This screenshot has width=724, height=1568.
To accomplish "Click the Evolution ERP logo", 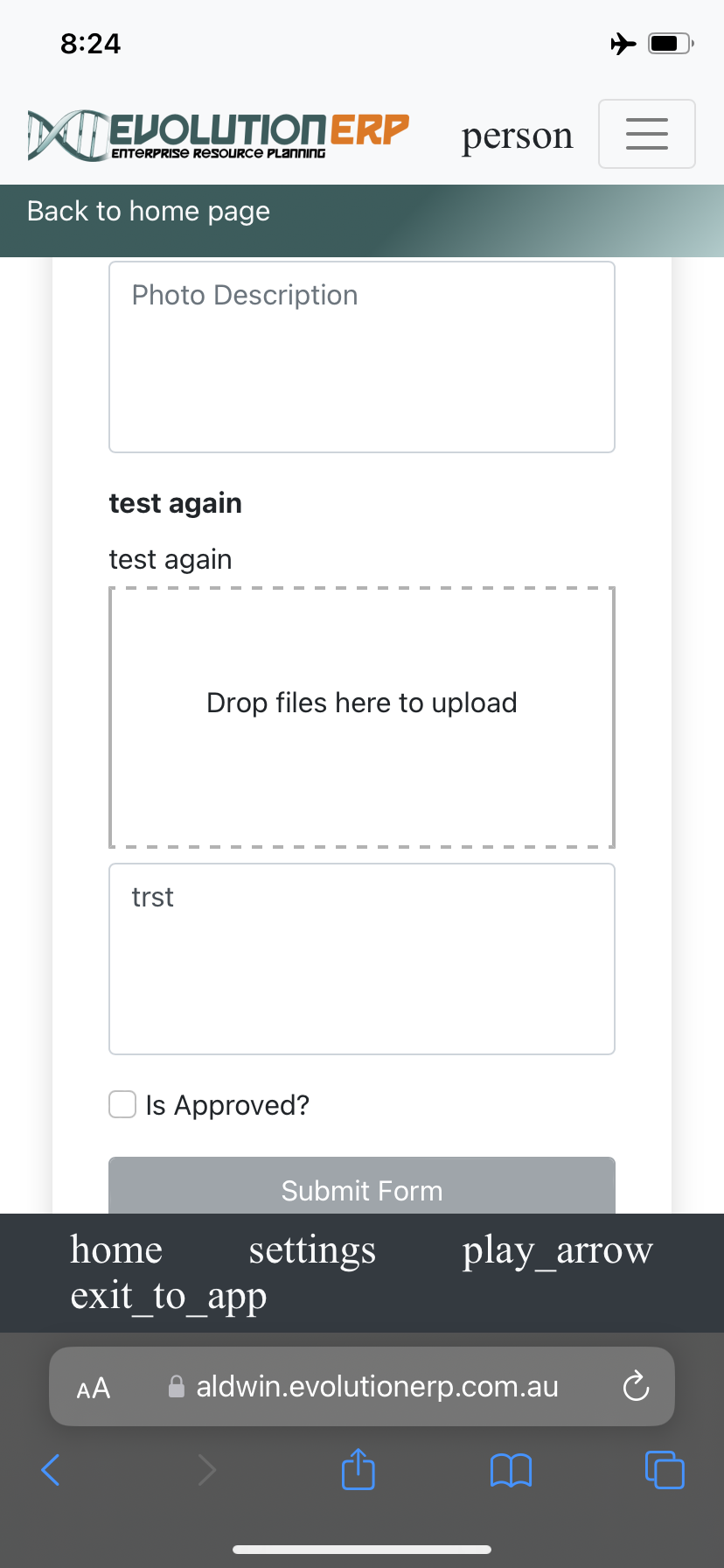I will 218,136.
